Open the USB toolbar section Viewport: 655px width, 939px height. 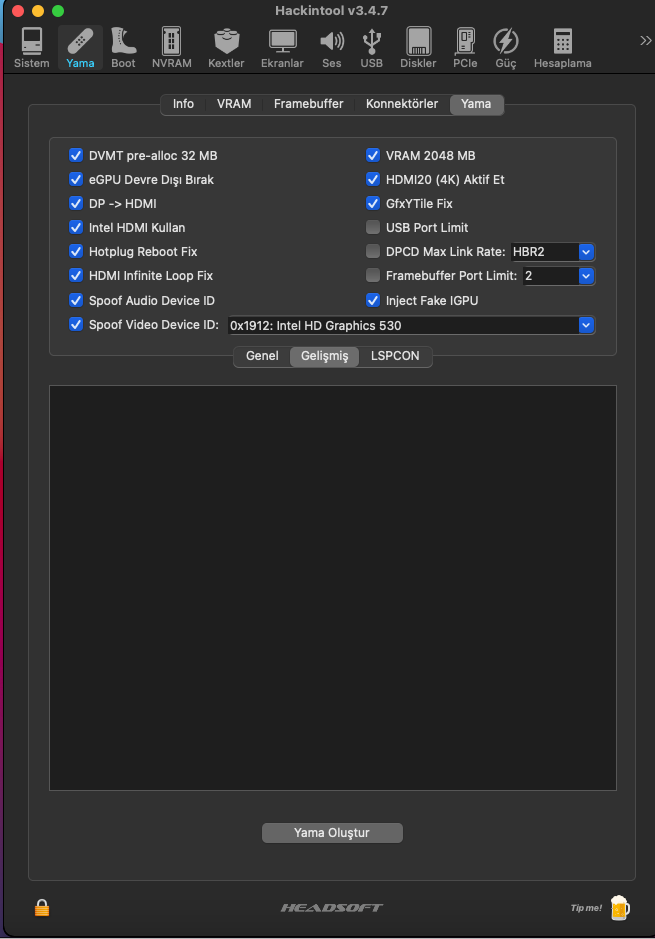372,48
